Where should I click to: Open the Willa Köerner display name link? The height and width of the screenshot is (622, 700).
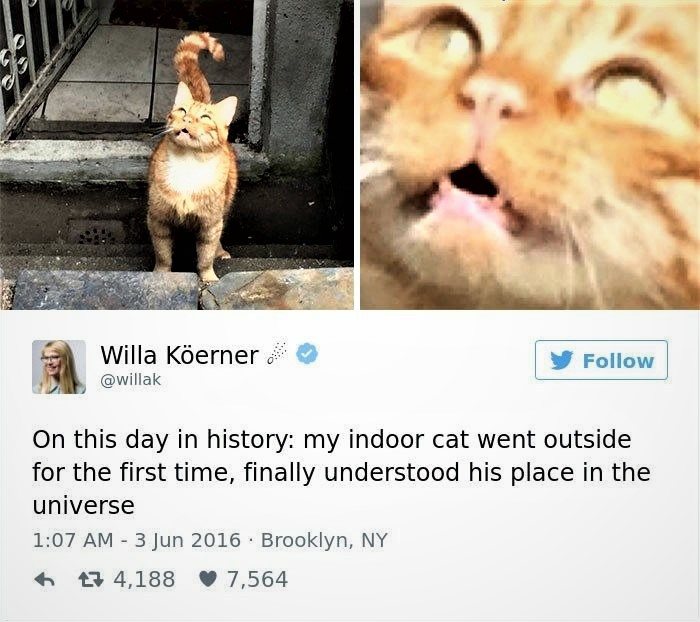point(179,355)
